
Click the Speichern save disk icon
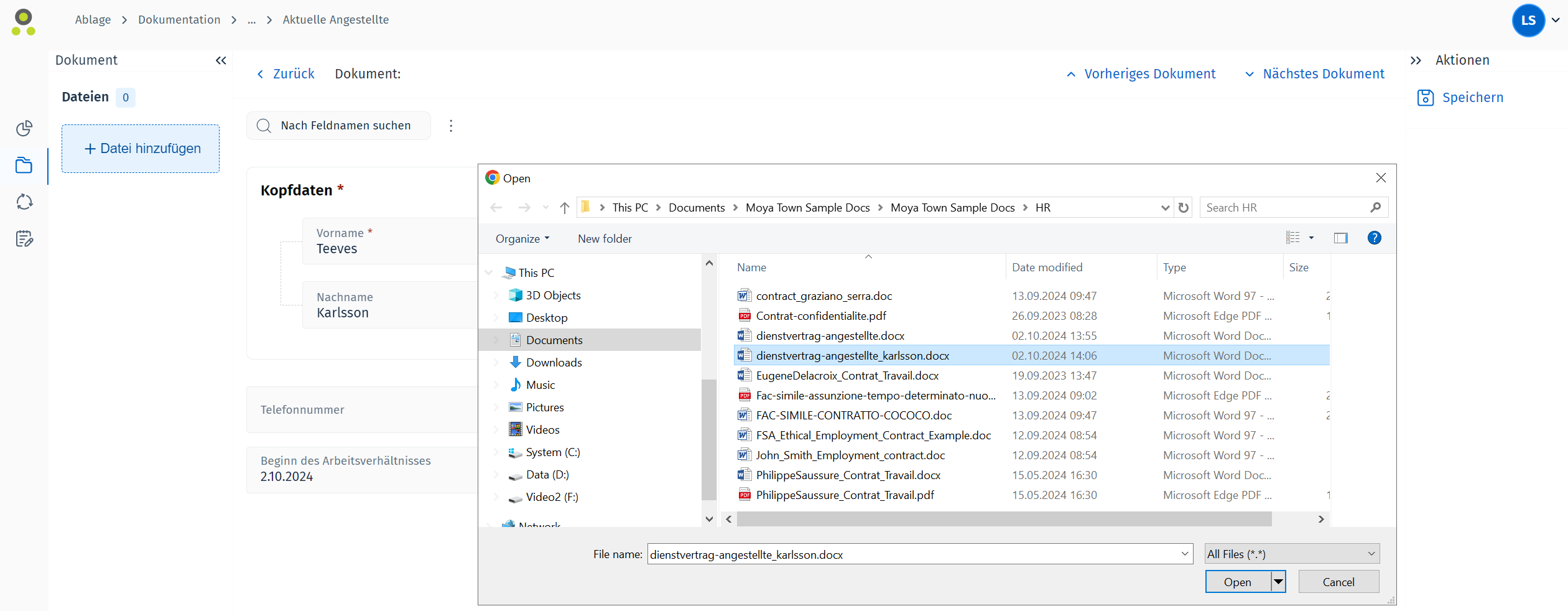click(x=1425, y=98)
